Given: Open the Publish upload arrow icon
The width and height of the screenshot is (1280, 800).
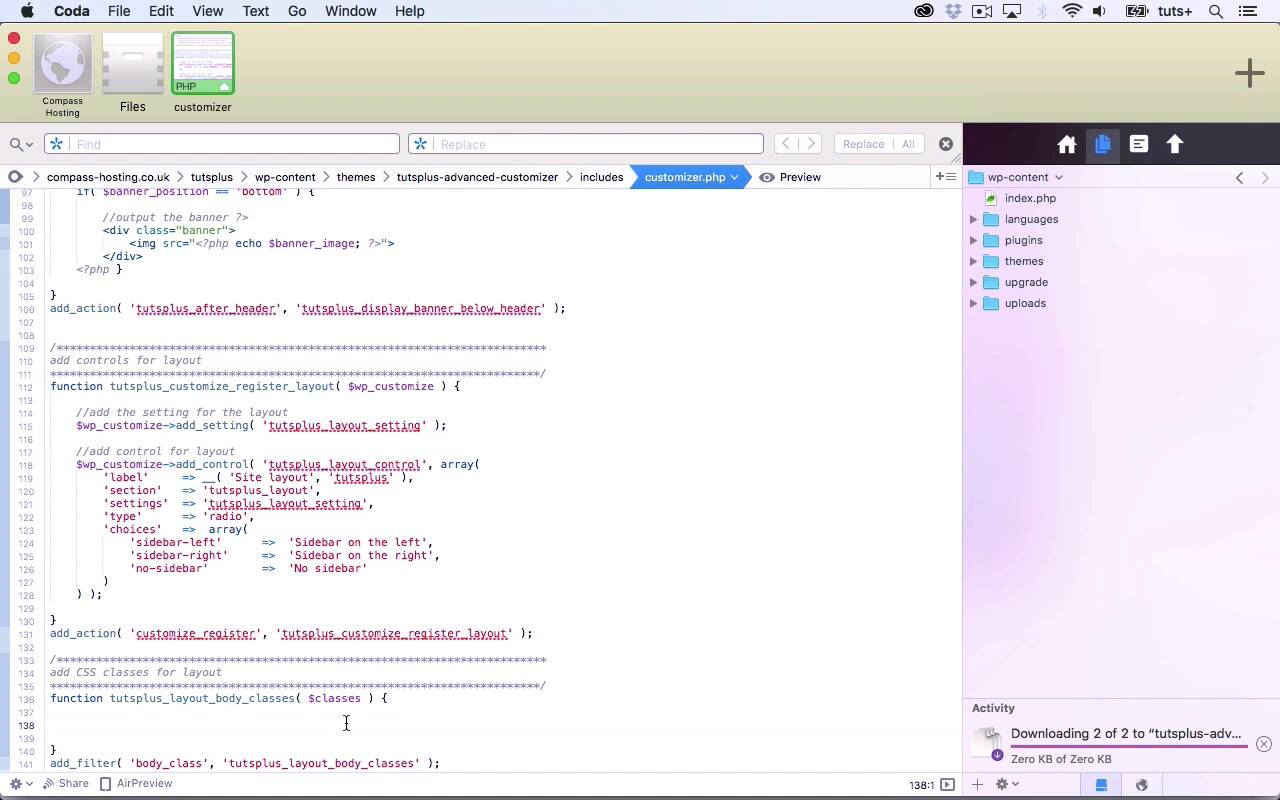Looking at the screenshot, I should pyautogui.click(x=1175, y=145).
